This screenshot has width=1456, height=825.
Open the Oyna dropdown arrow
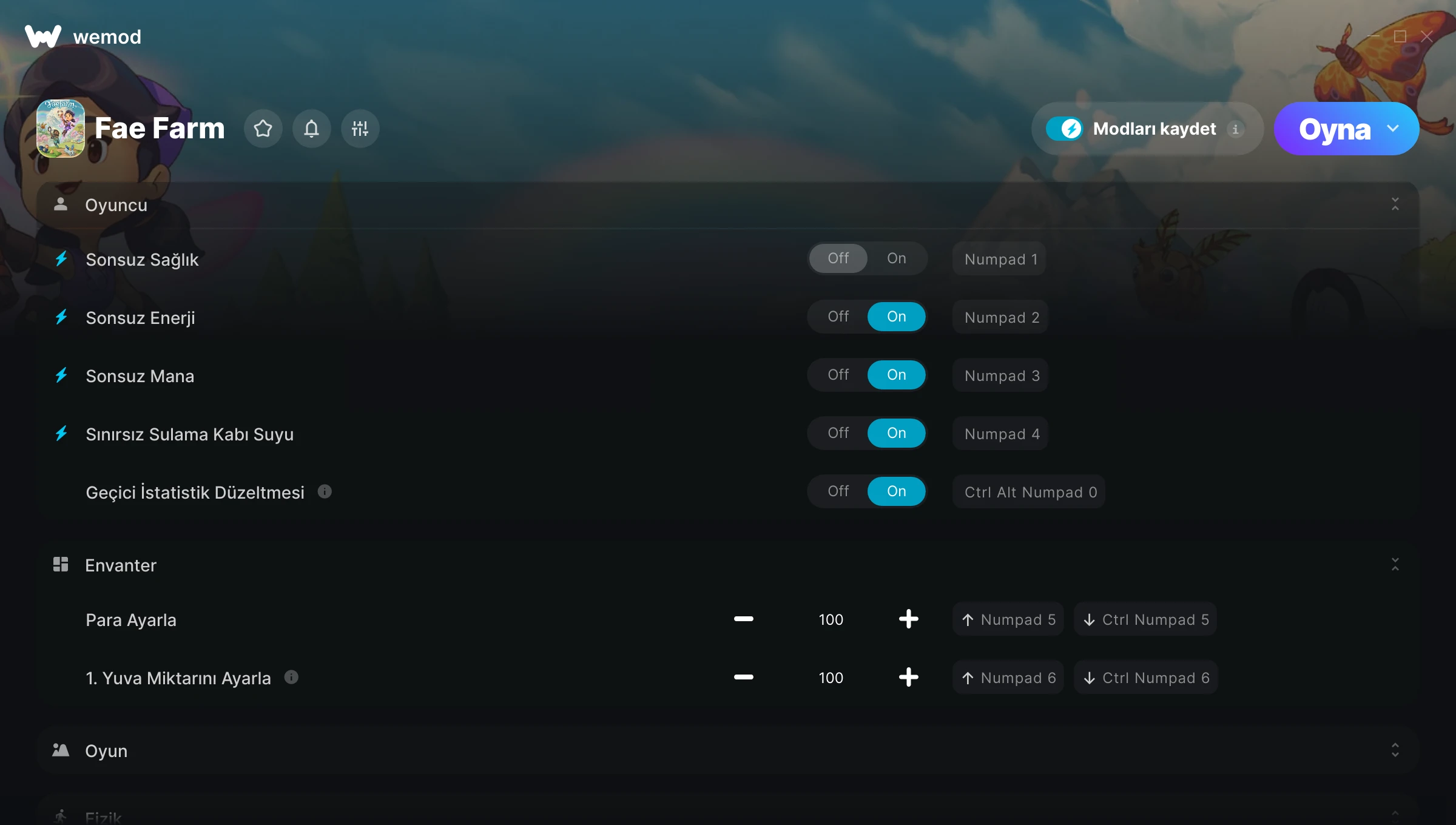coord(1393,129)
